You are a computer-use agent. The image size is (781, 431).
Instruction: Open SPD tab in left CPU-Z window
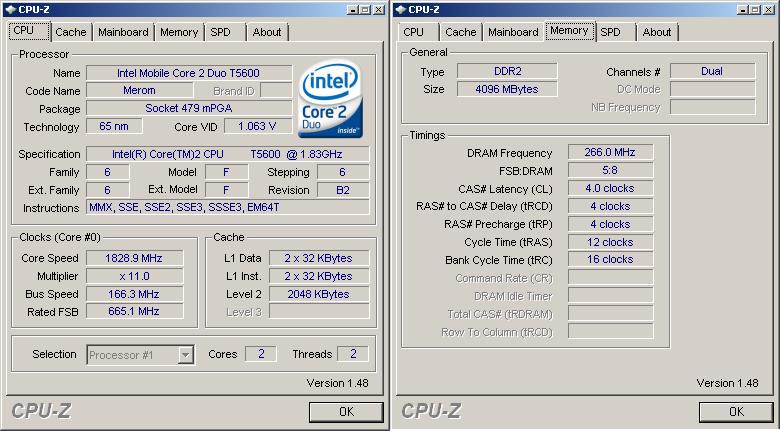point(220,32)
